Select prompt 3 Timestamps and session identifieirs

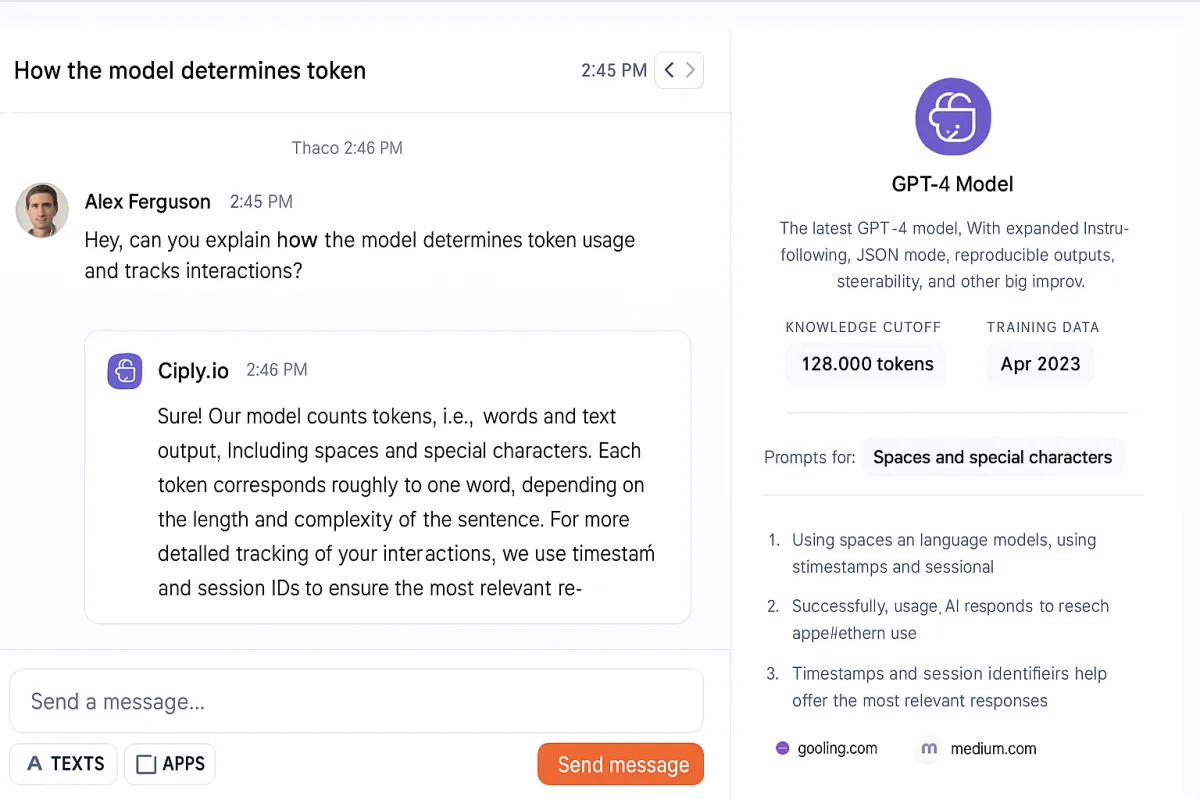click(x=949, y=687)
